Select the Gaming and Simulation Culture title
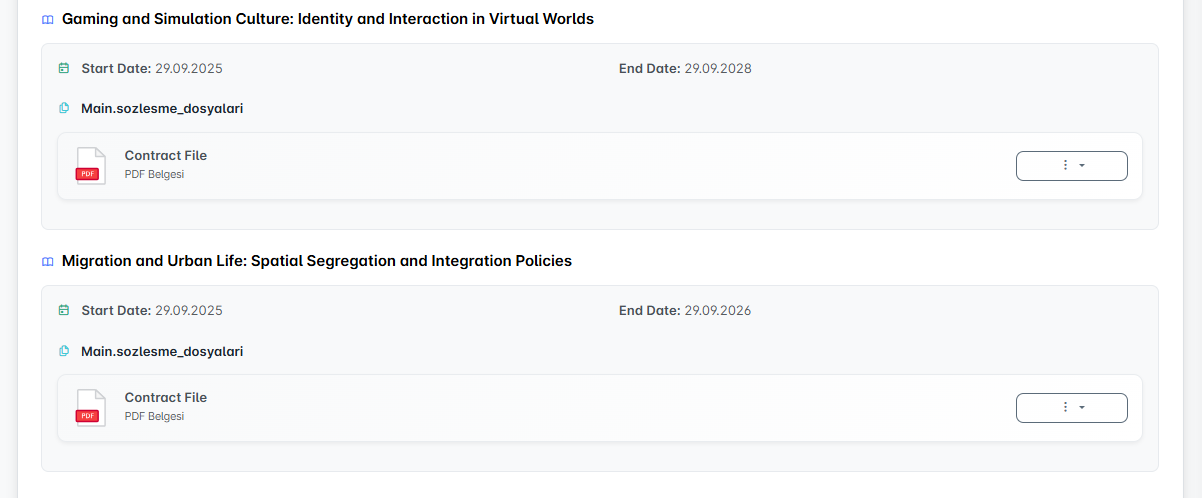The width and height of the screenshot is (1202, 498). click(x=327, y=19)
